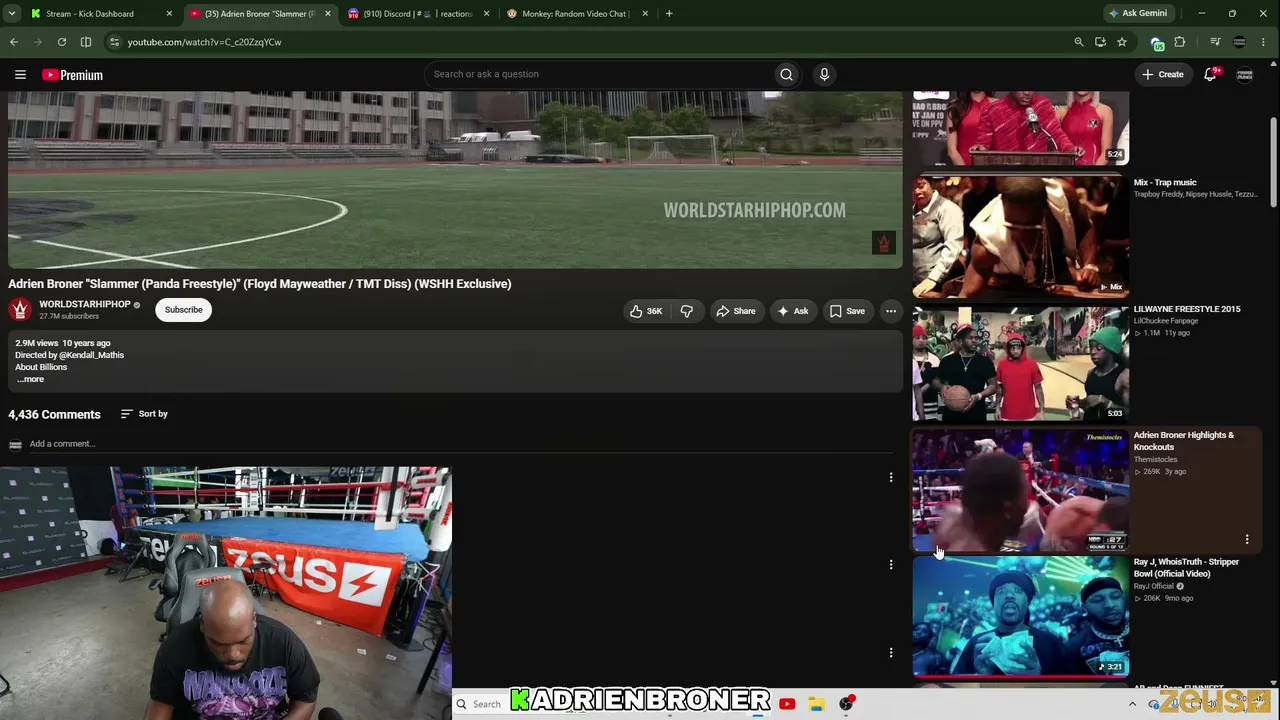Screen dimensions: 1280x720
Task: Go to YouTube Premium home via logo
Action: (x=72, y=75)
